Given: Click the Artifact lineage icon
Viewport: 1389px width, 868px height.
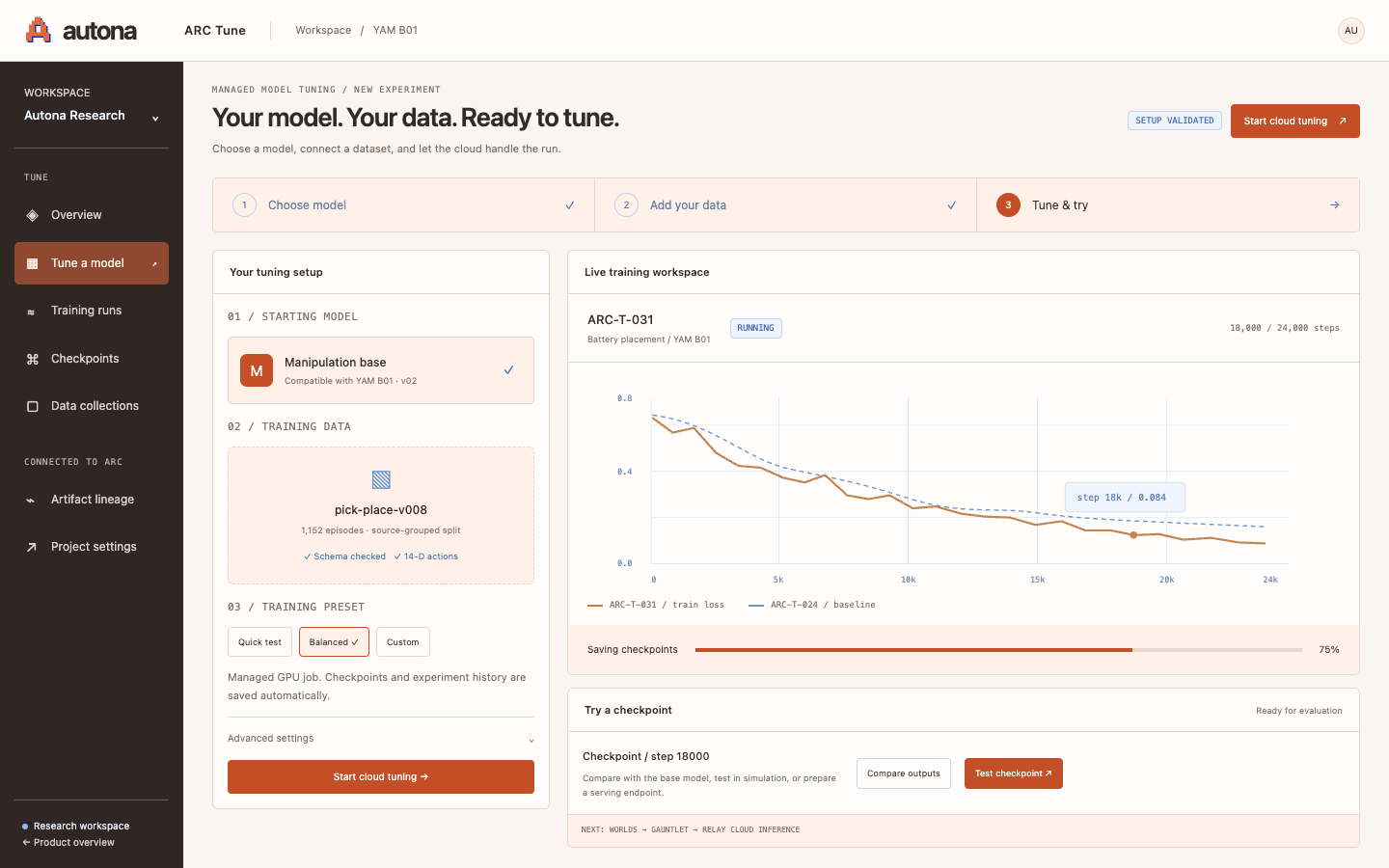Looking at the screenshot, I should 31,500.
